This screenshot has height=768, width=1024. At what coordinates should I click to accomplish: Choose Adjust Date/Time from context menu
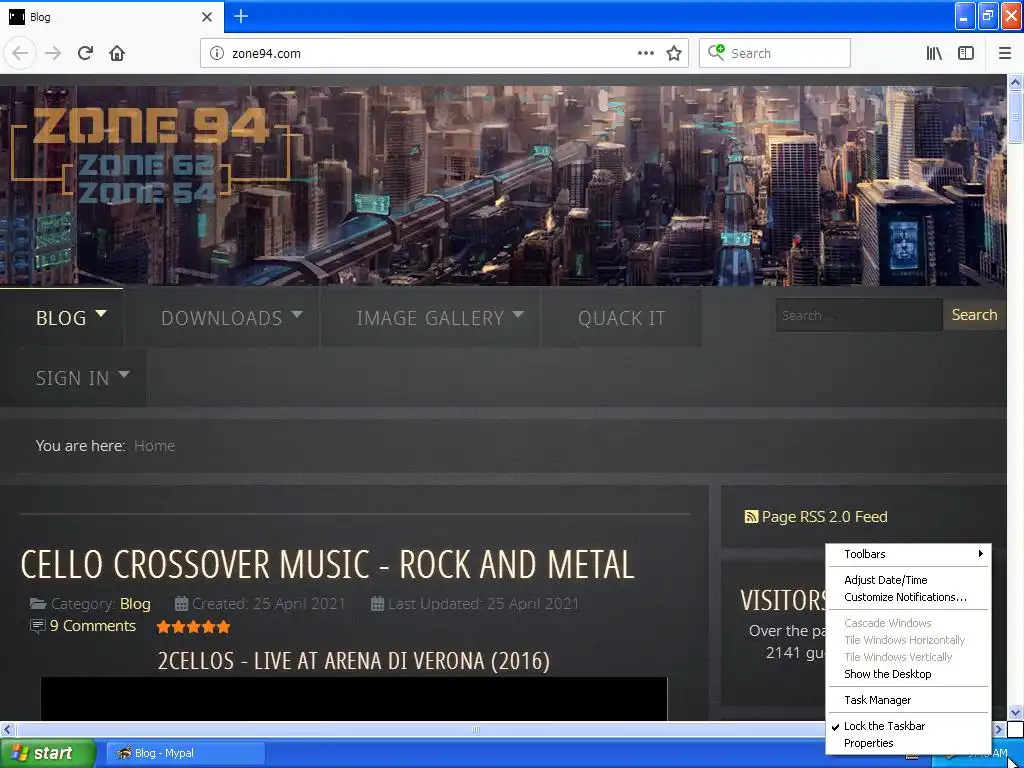click(908, 580)
